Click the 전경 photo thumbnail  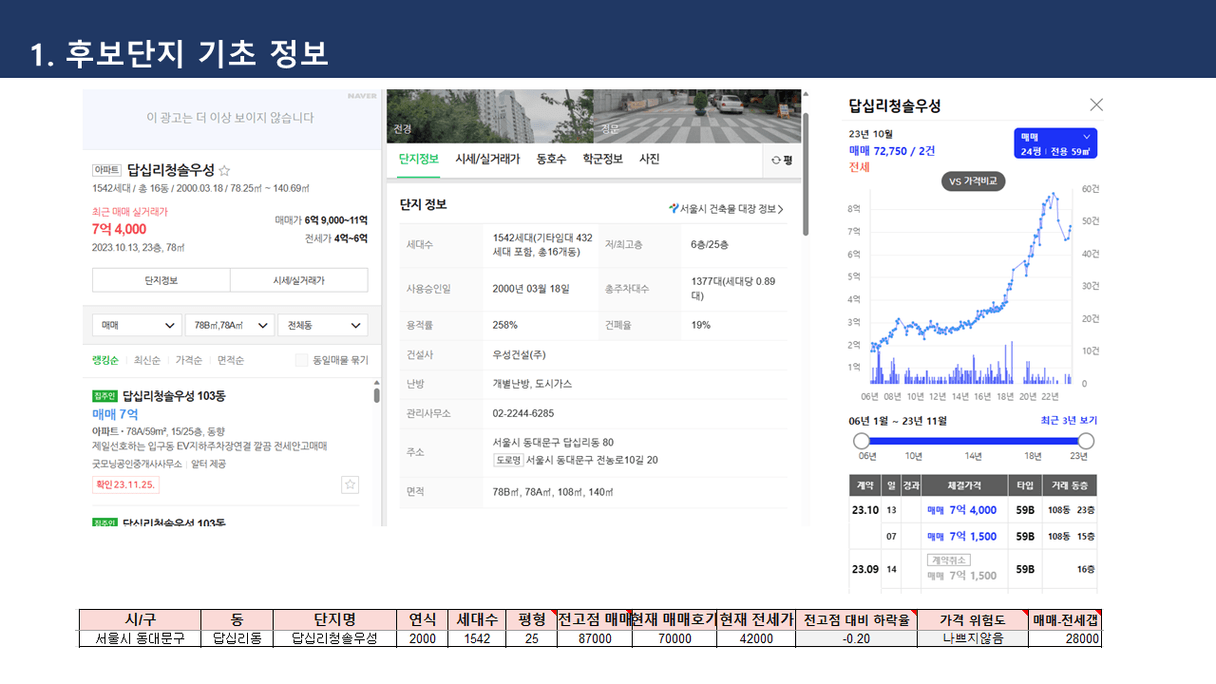coord(490,116)
